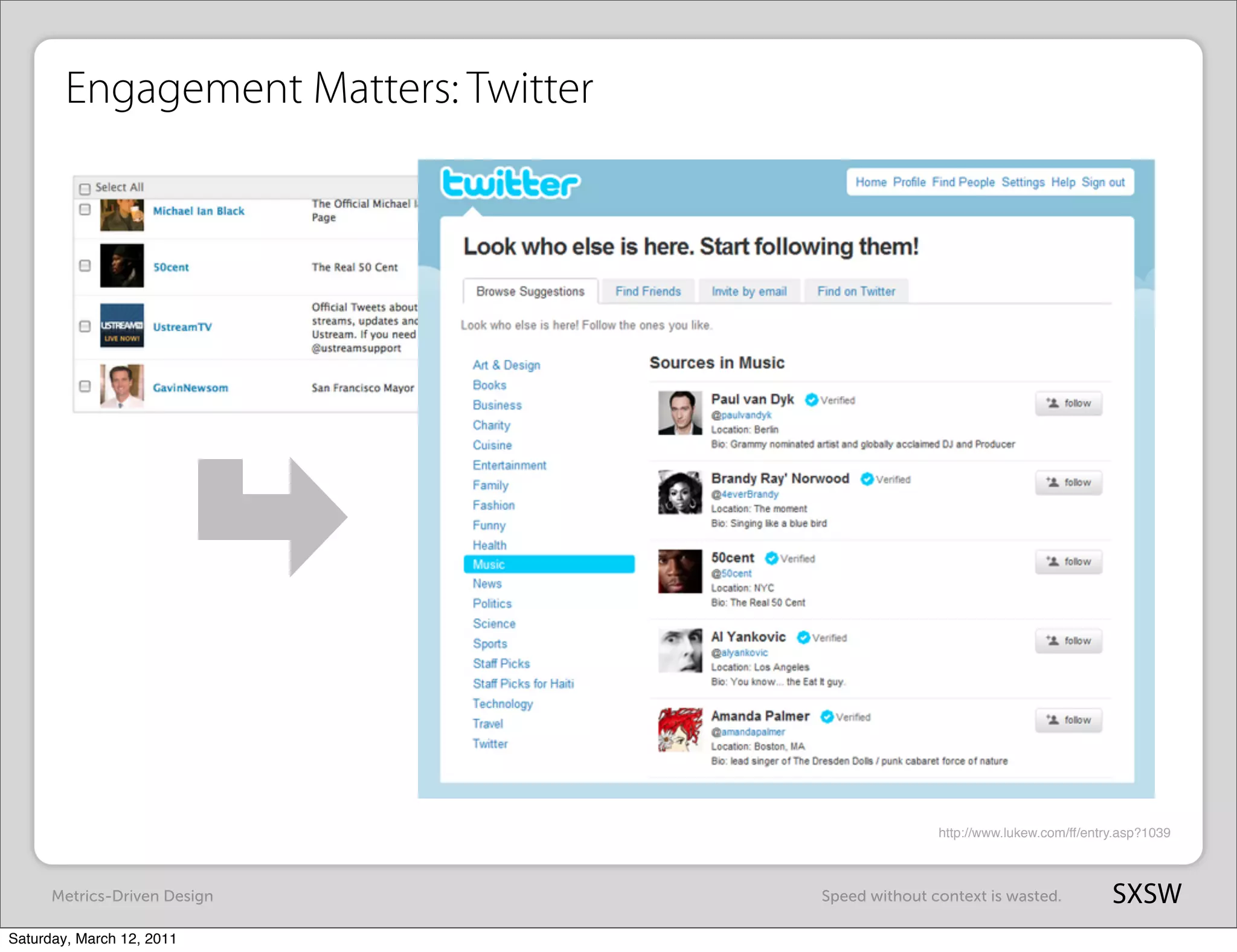The image size is (1237, 952).
Task: Follow Amanda Palmer
Action: coord(1068,720)
